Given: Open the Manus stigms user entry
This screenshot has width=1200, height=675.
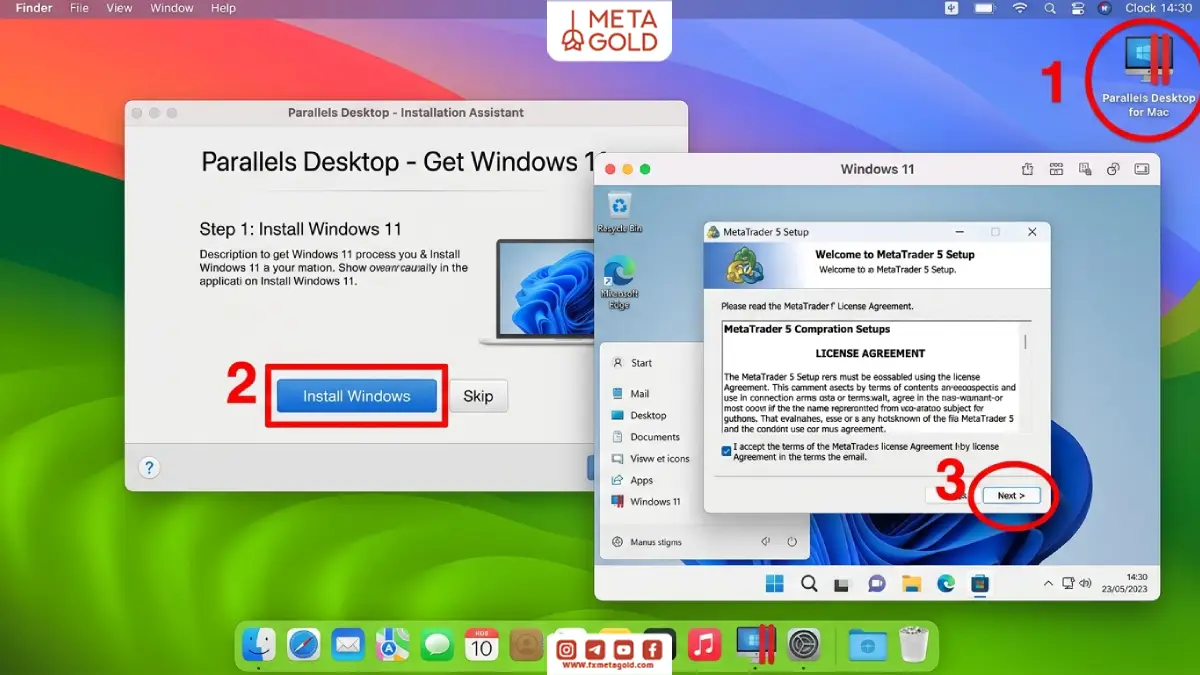Looking at the screenshot, I should tap(646, 542).
